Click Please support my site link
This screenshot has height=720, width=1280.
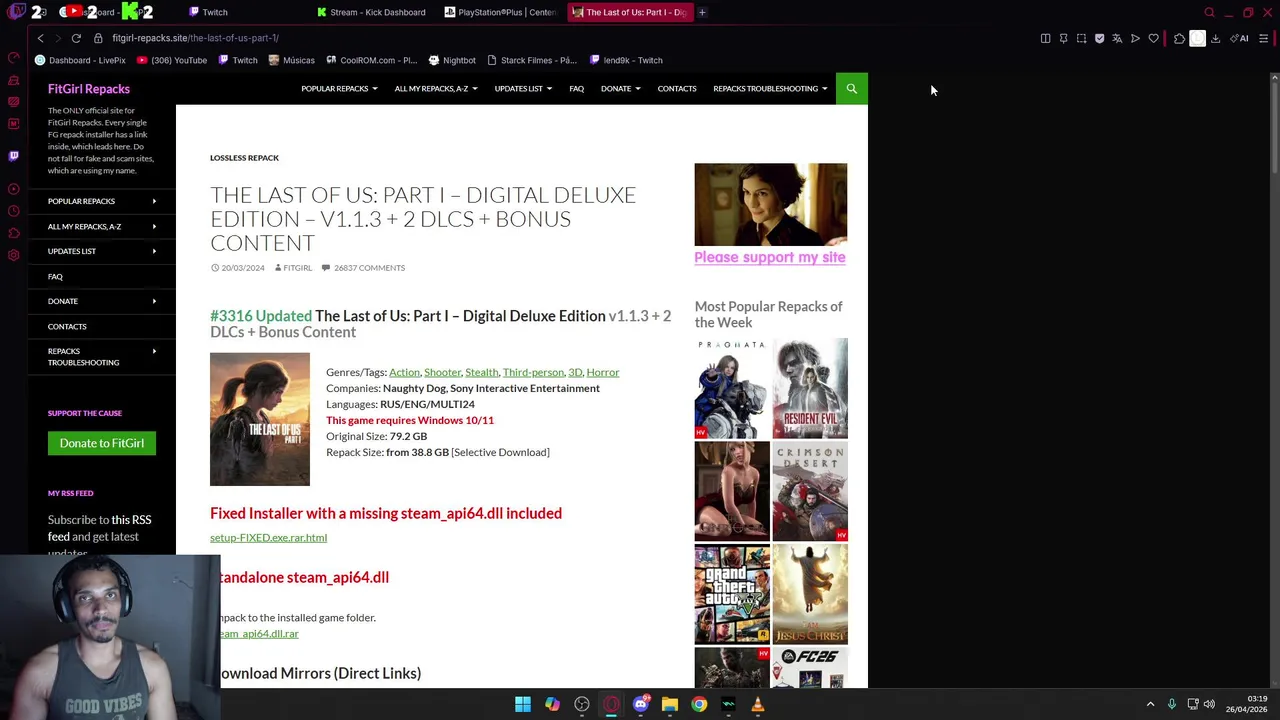click(x=770, y=257)
